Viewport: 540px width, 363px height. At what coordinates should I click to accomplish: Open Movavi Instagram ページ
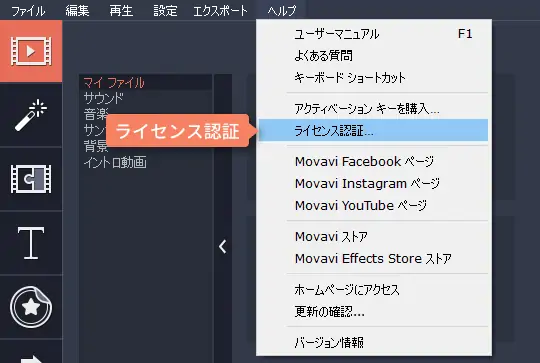pyautogui.click(x=374, y=183)
